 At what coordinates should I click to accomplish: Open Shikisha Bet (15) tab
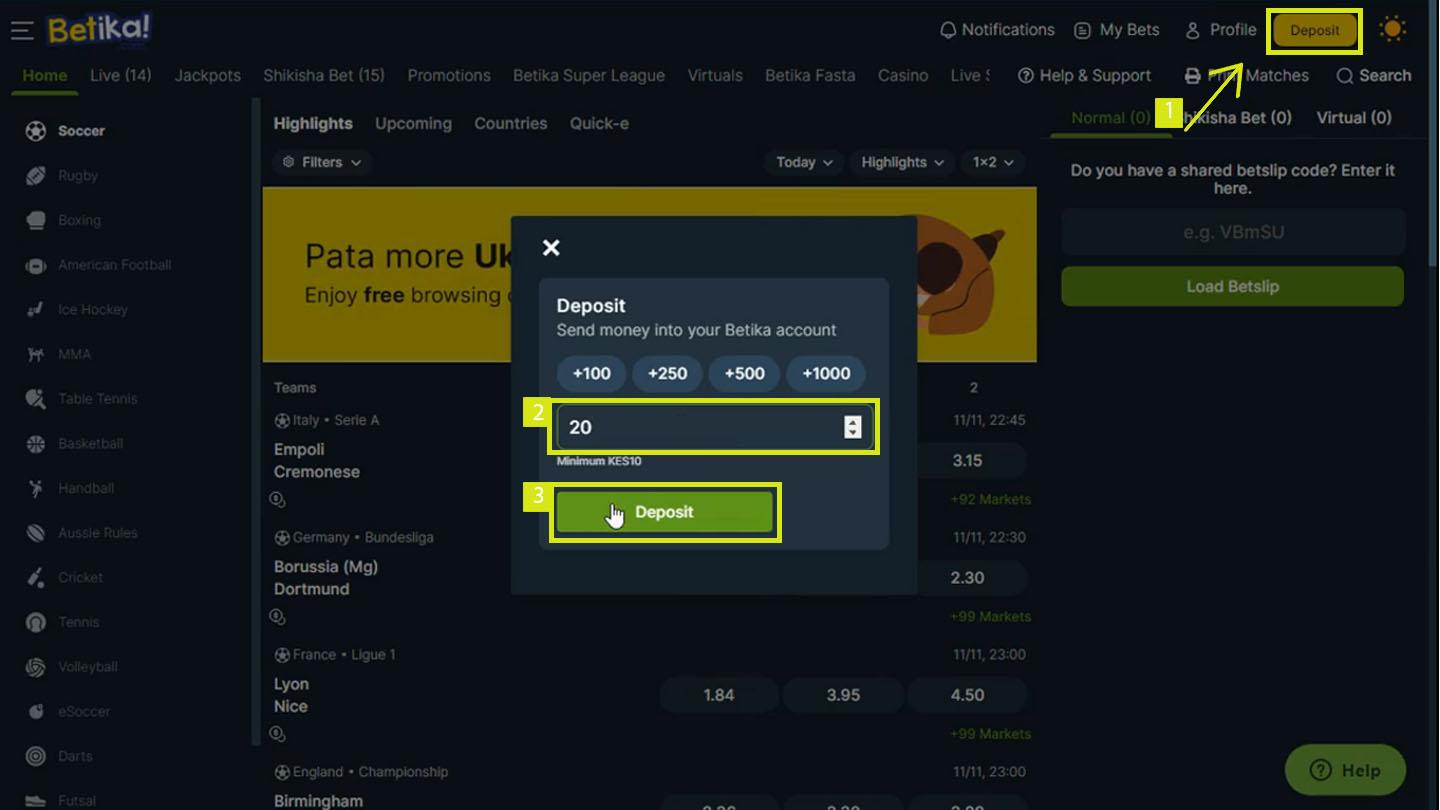point(324,76)
